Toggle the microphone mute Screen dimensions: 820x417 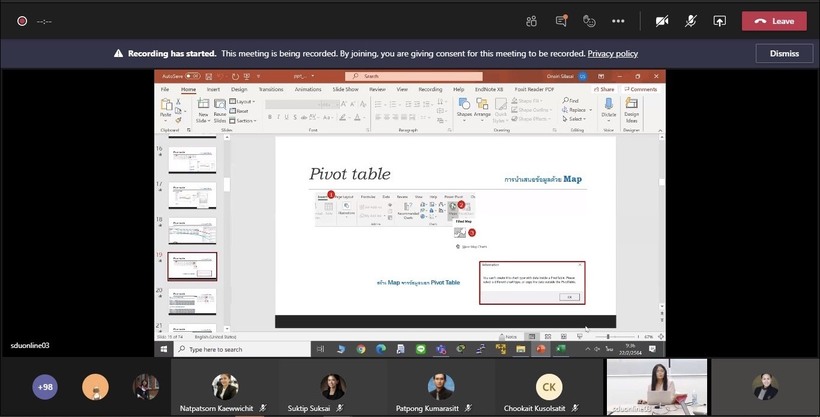tap(690, 20)
